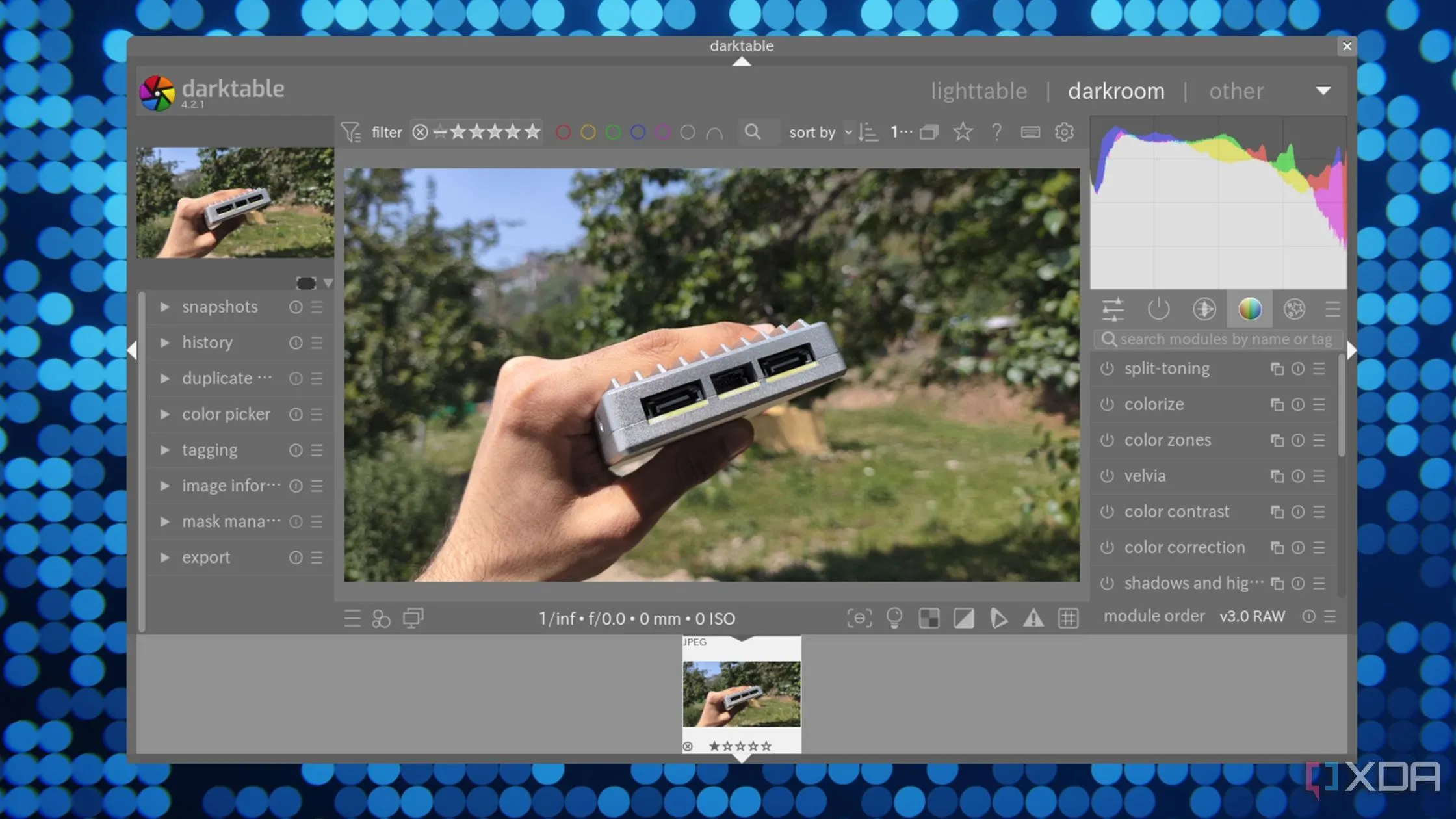Open quick access panel sliders icon
Viewport: 1456px width, 819px height.
(1113, 309)
